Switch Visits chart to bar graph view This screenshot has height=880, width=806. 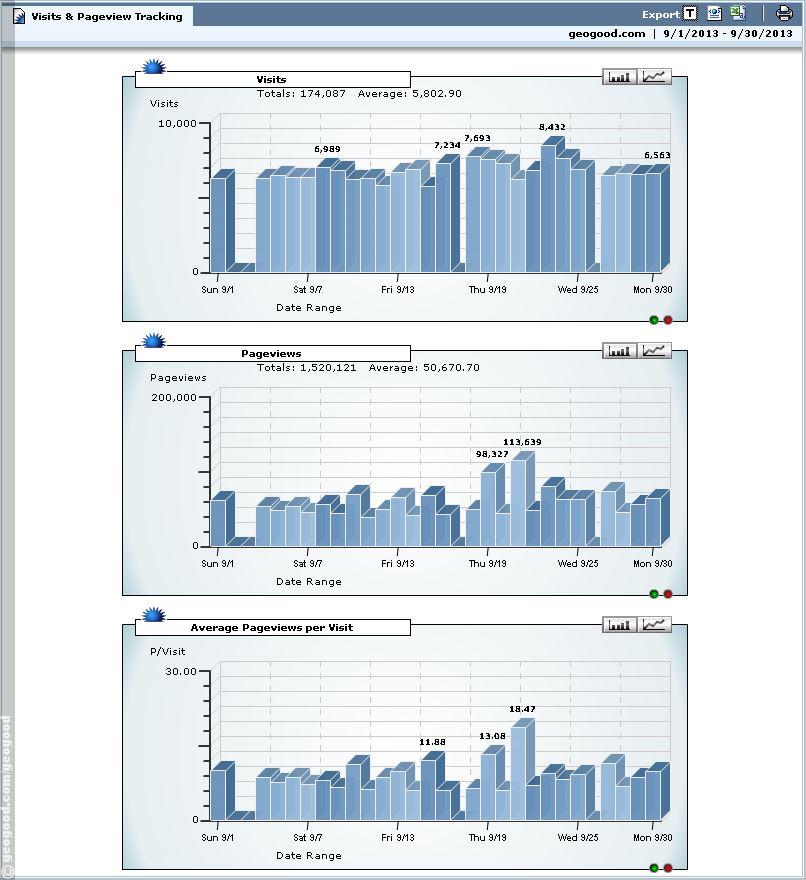[620, 76]
